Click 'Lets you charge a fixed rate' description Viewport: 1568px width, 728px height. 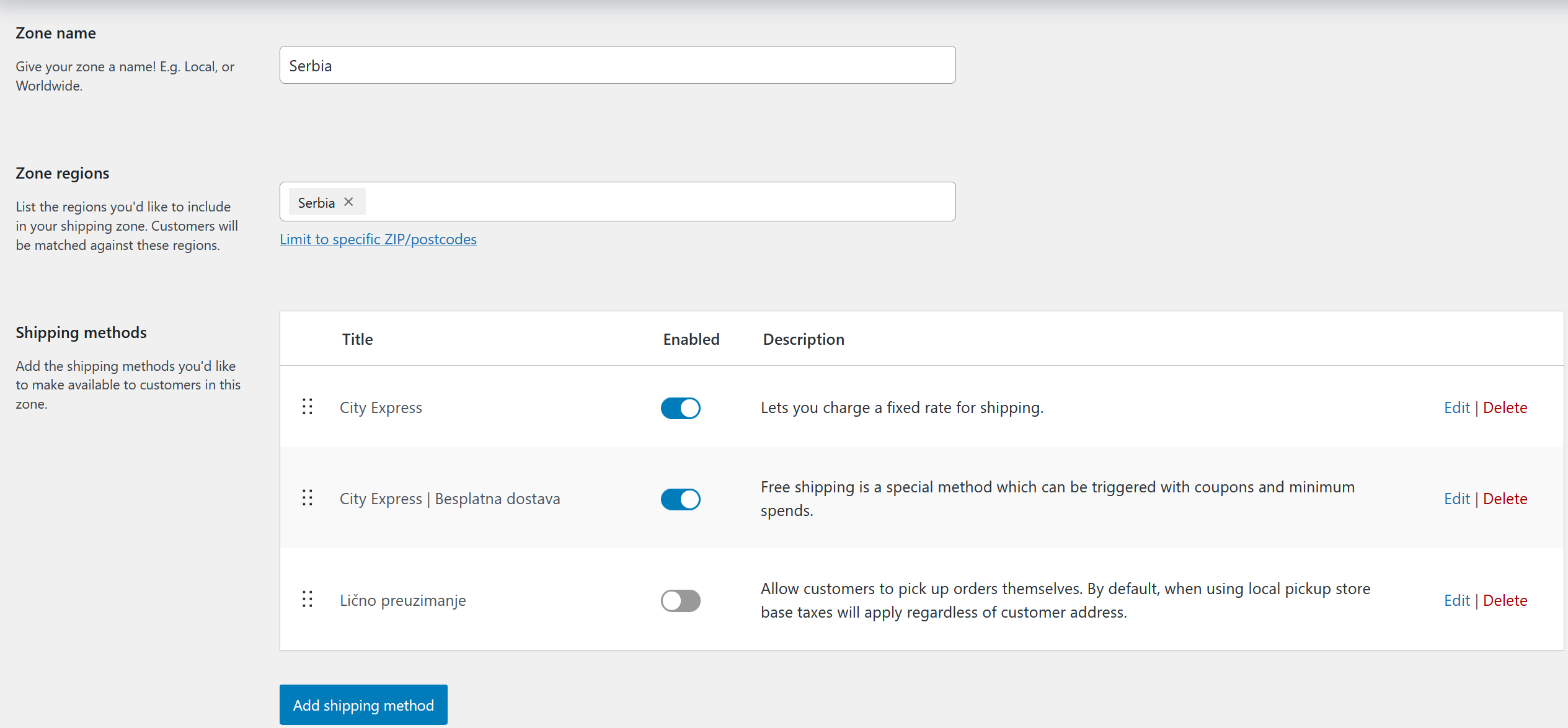coord(902,408)
